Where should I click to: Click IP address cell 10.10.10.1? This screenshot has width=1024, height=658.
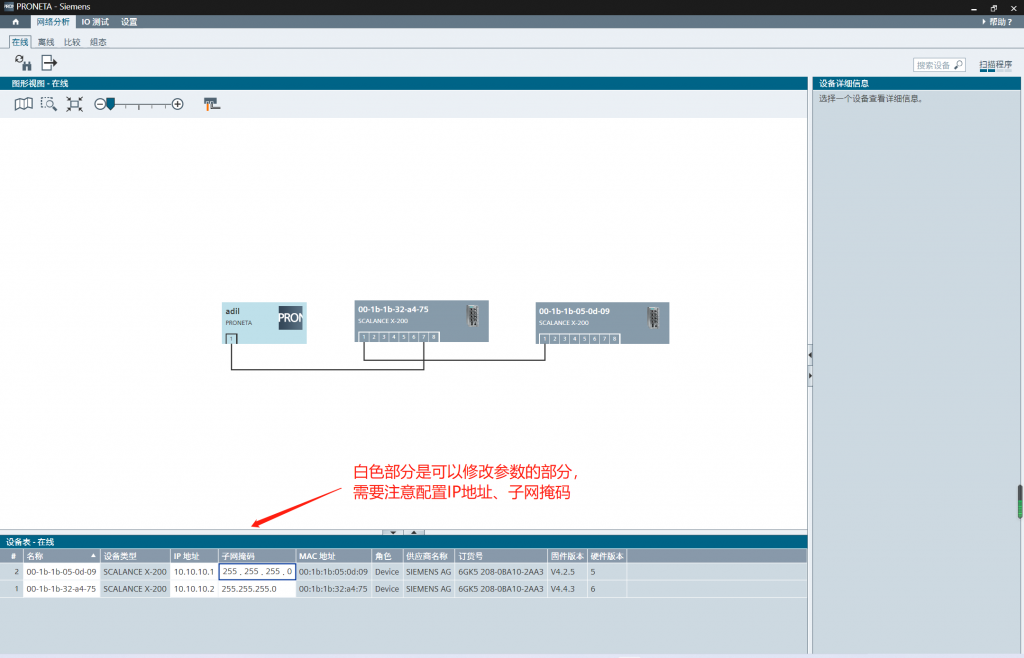pyautogui.click(x=194, y=572)
